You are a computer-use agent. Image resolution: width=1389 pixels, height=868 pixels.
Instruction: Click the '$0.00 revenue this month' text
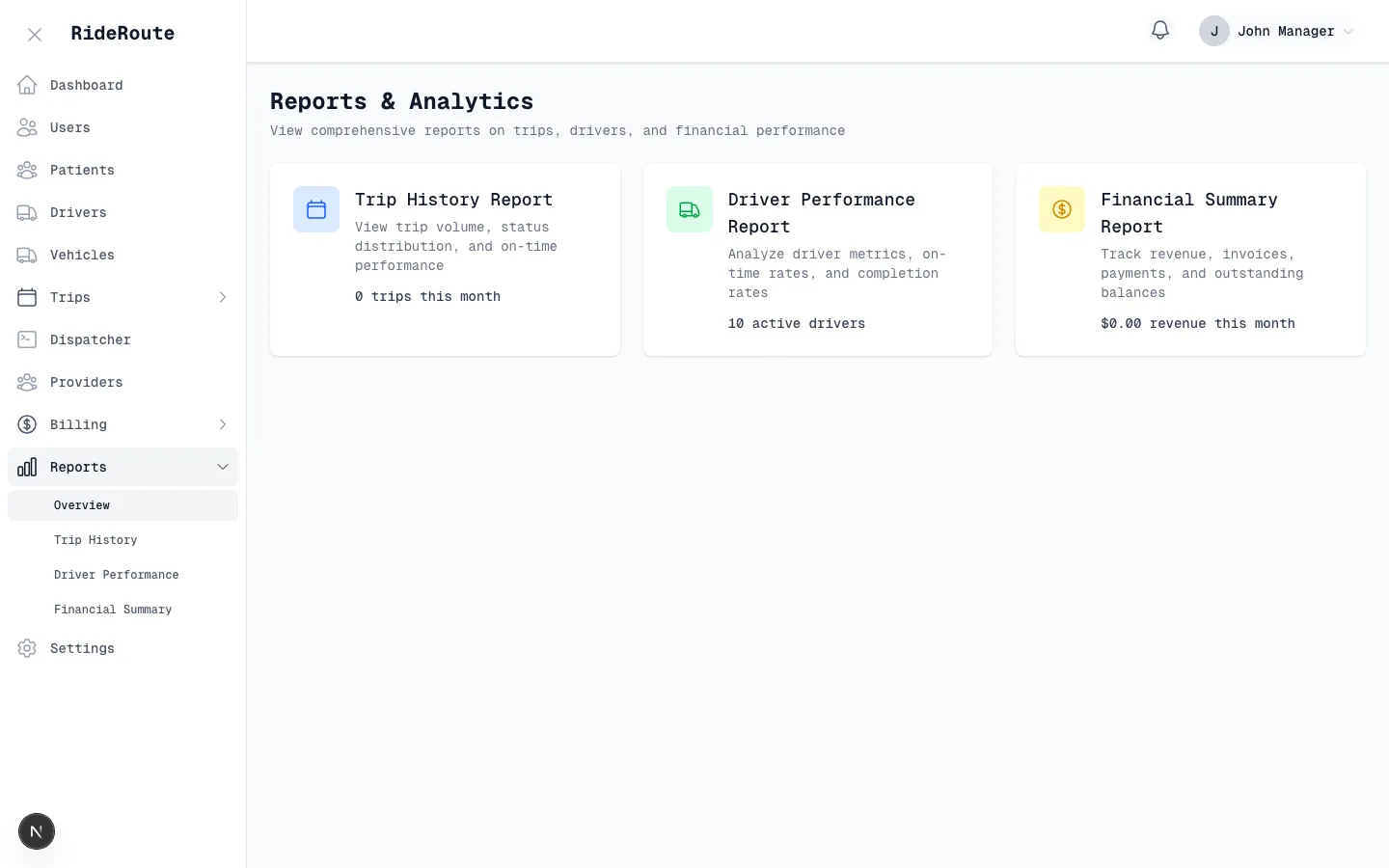click(1198, 323)
